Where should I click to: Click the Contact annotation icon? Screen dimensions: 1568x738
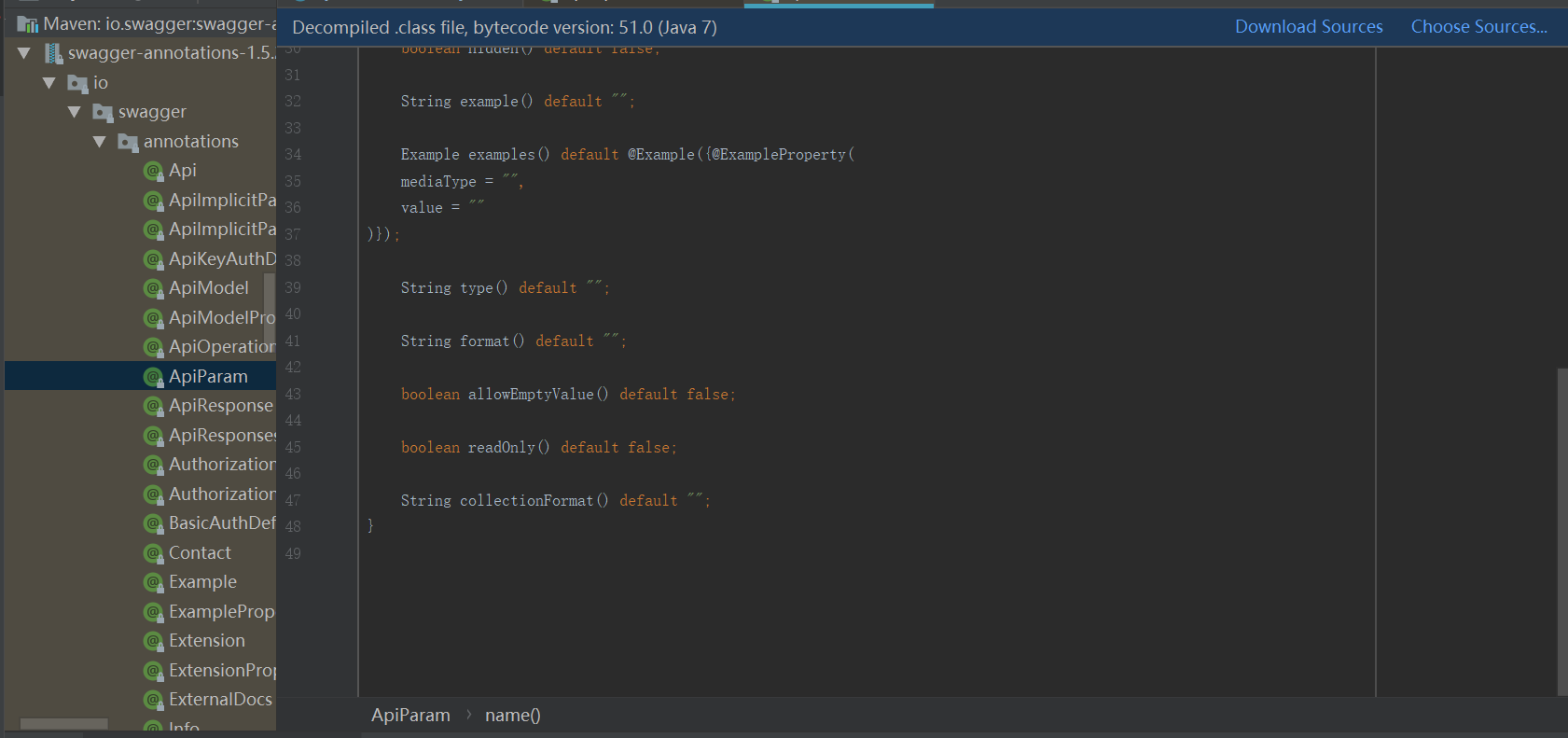pyautogui.click(x=154, y=553)
